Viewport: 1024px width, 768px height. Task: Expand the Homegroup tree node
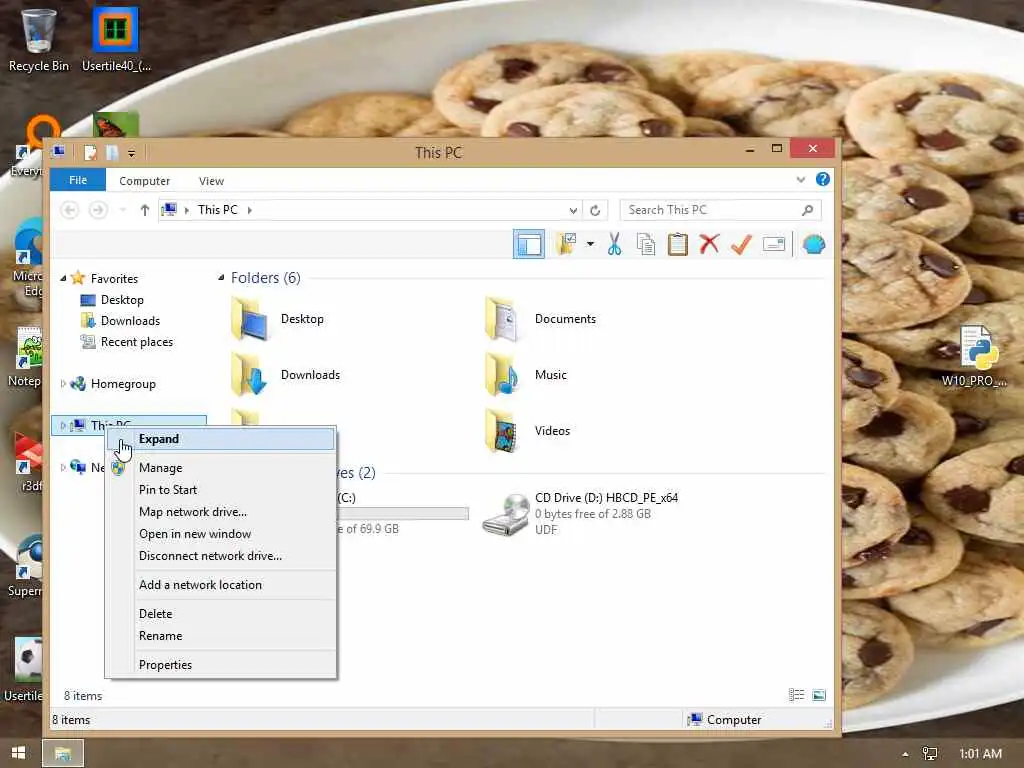63,384
